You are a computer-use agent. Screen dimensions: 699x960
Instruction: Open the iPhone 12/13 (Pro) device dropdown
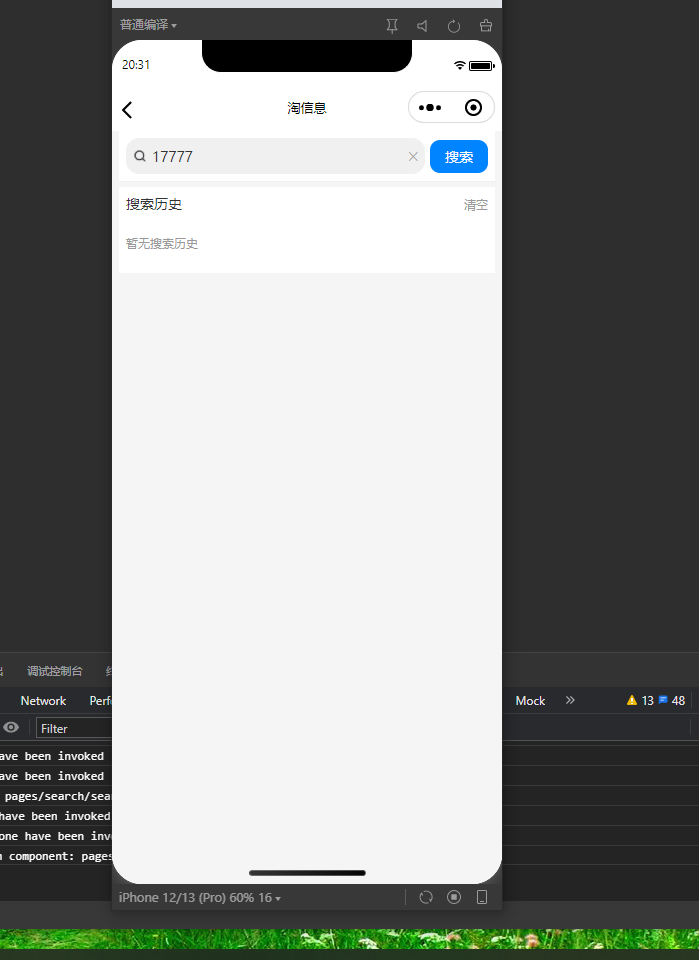coord(200,898)
